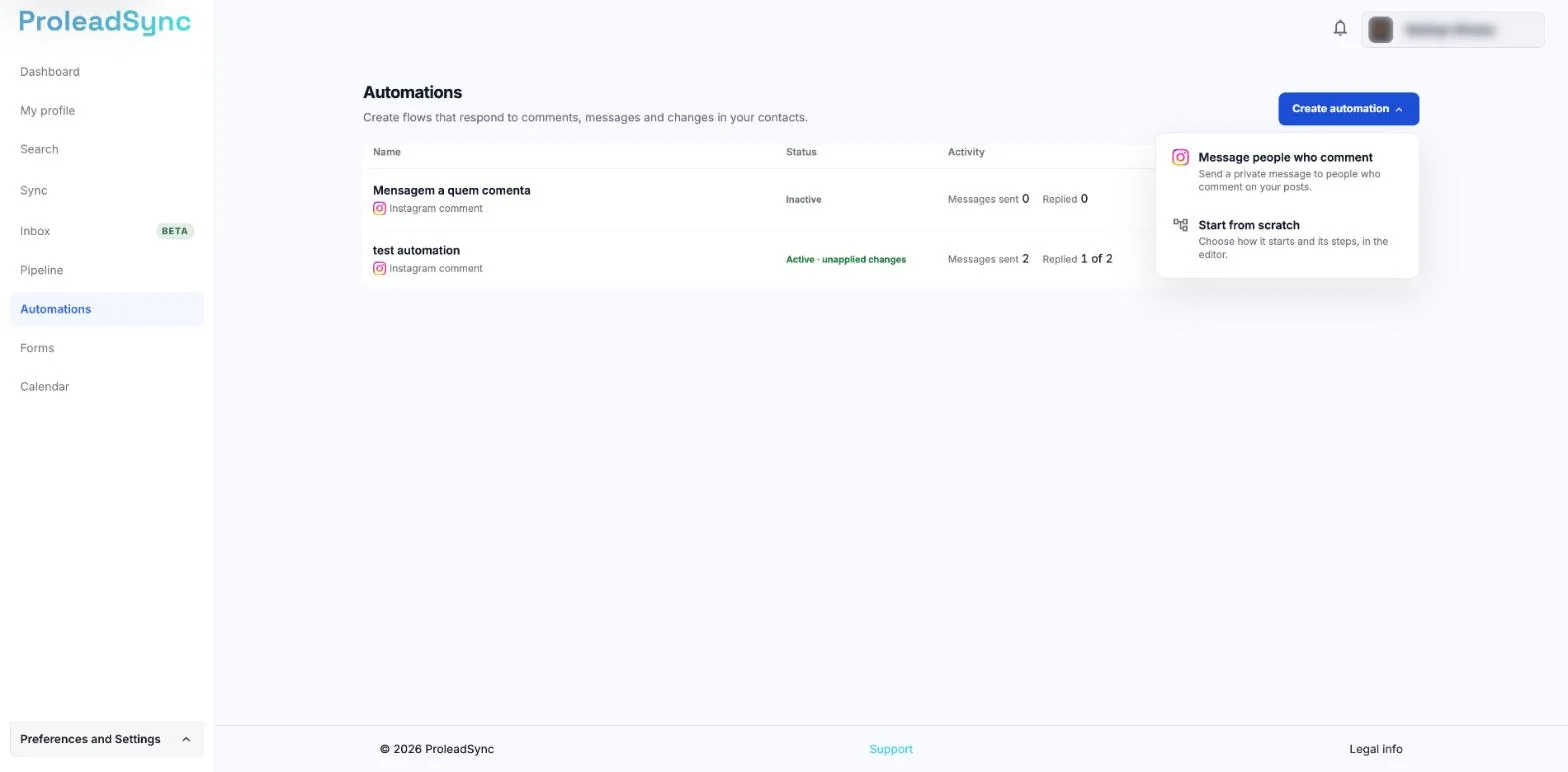
Task: Choose Start from scratch option
Action: pyautogui.click(x=1287, y=239)
